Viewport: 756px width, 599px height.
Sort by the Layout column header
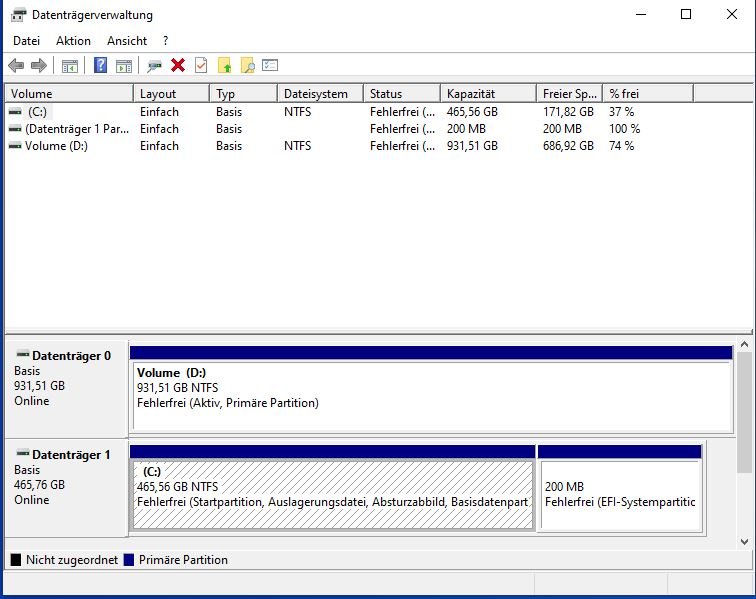click(x=171, y=94)
